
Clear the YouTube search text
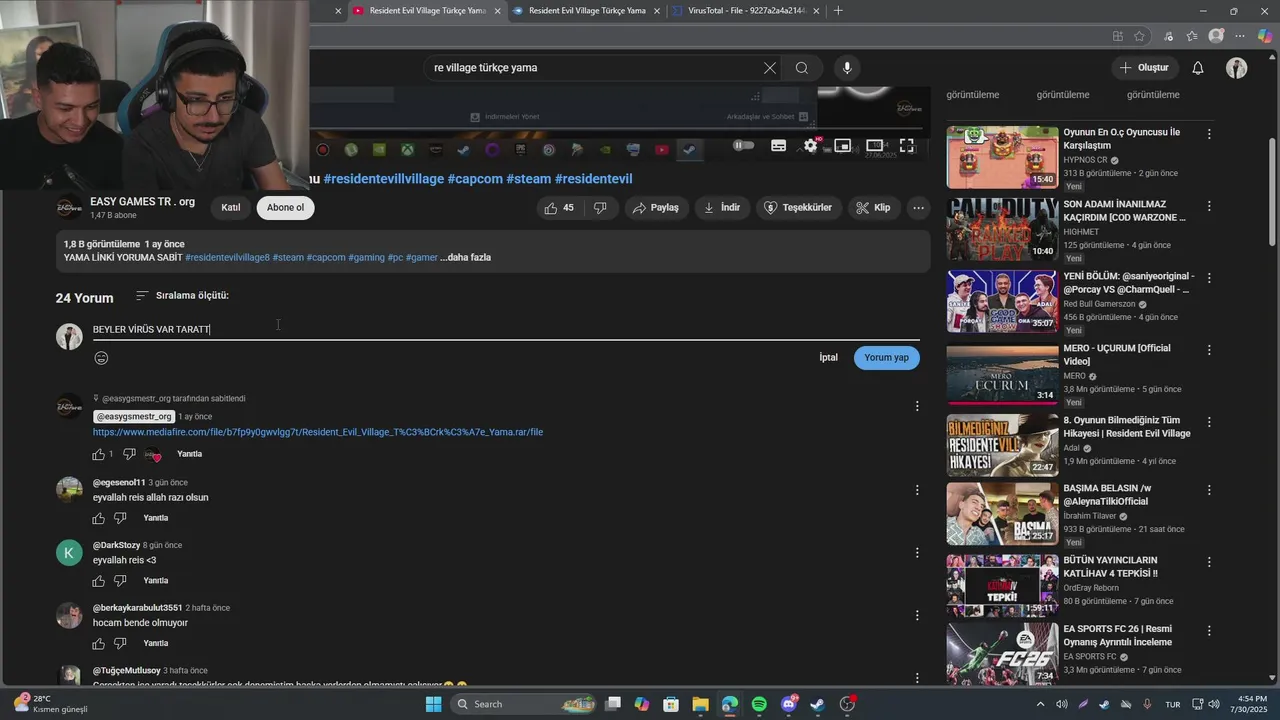[x=769, y=68]
